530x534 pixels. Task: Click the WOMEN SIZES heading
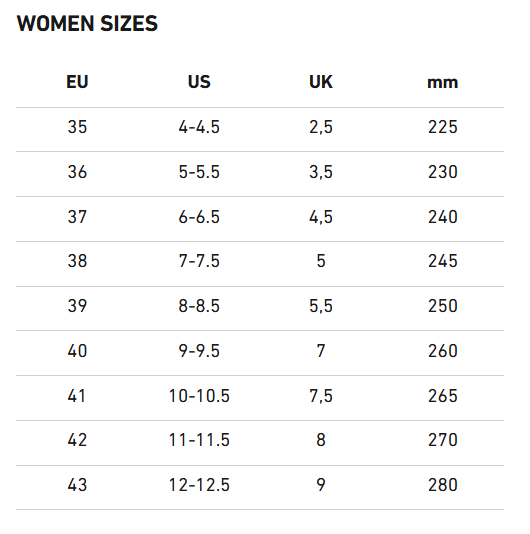[x=87, y=23]
